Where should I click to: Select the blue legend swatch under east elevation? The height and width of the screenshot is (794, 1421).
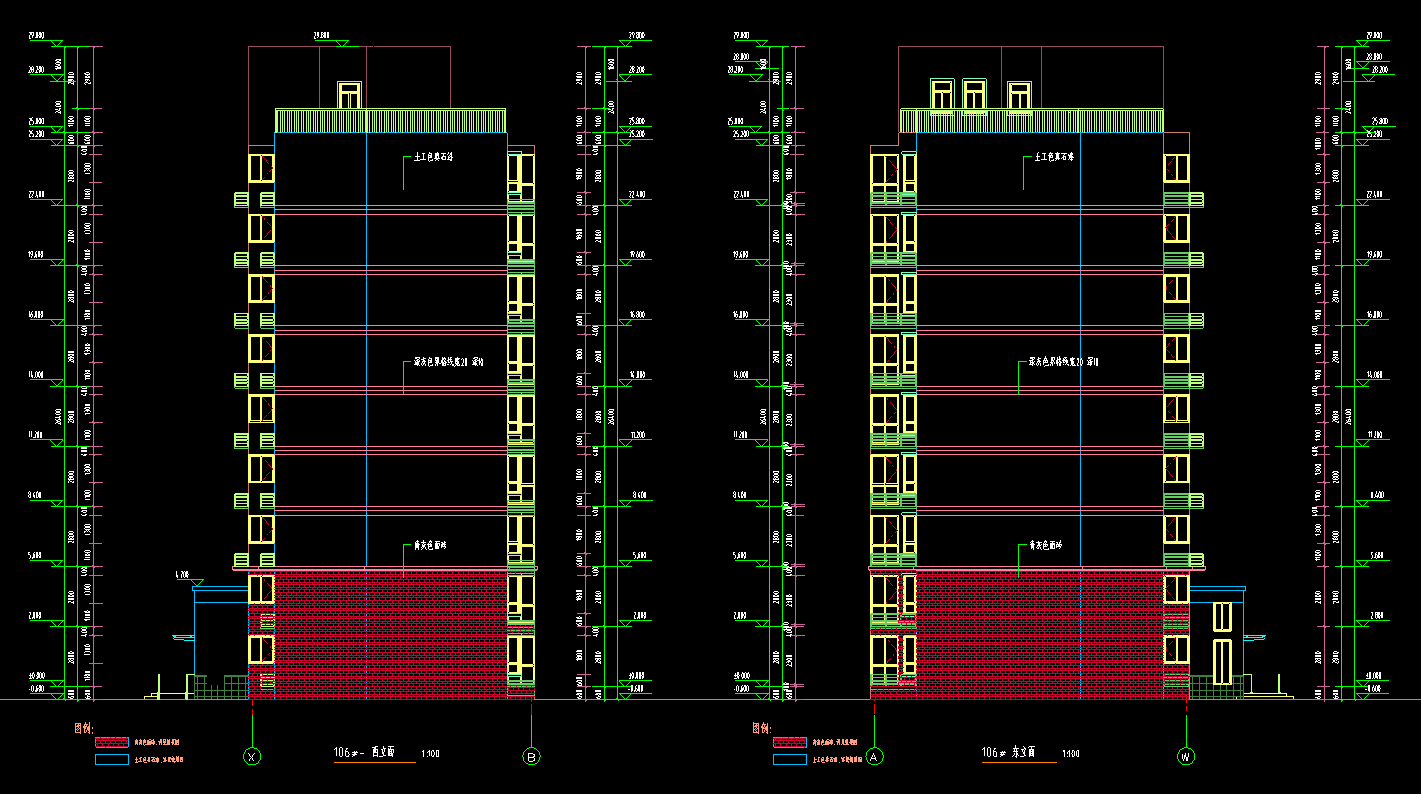789,760
